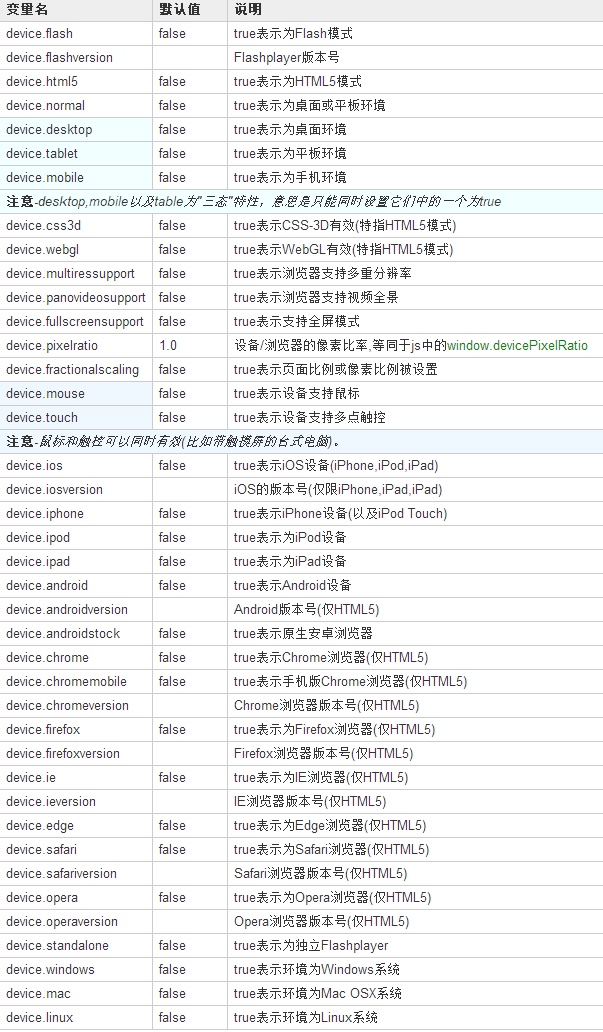
Task: Click the window.devicePixelRatio link
Action: pyautogui.click(x=517, y=346)
